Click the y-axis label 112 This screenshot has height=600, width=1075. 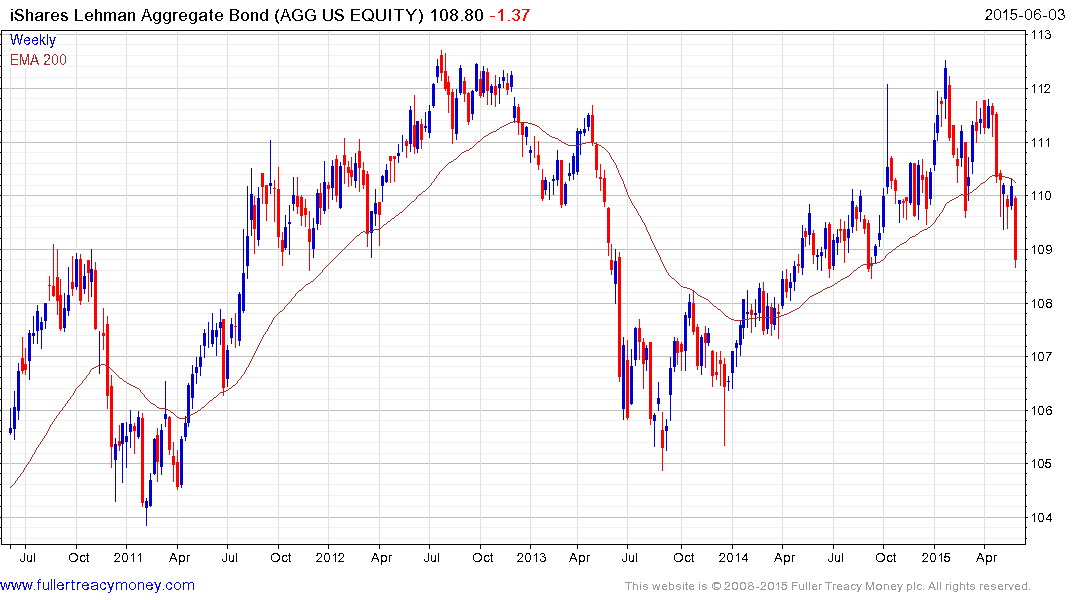(1041, 88)
